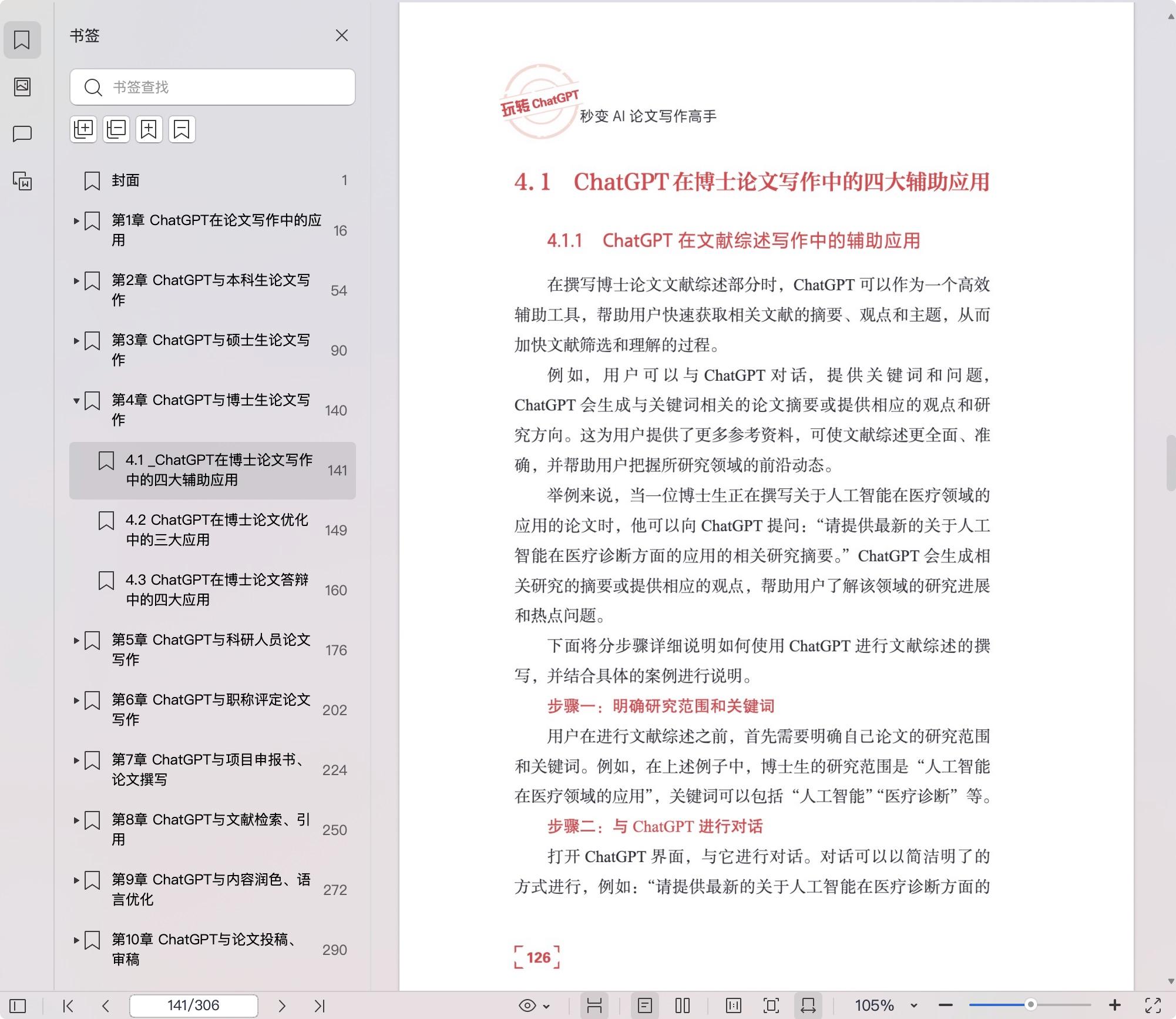The image size is (1176, 1019).
Task: Toggle continuous scrolling mode icon
Action: click(x=594, y=1005)
